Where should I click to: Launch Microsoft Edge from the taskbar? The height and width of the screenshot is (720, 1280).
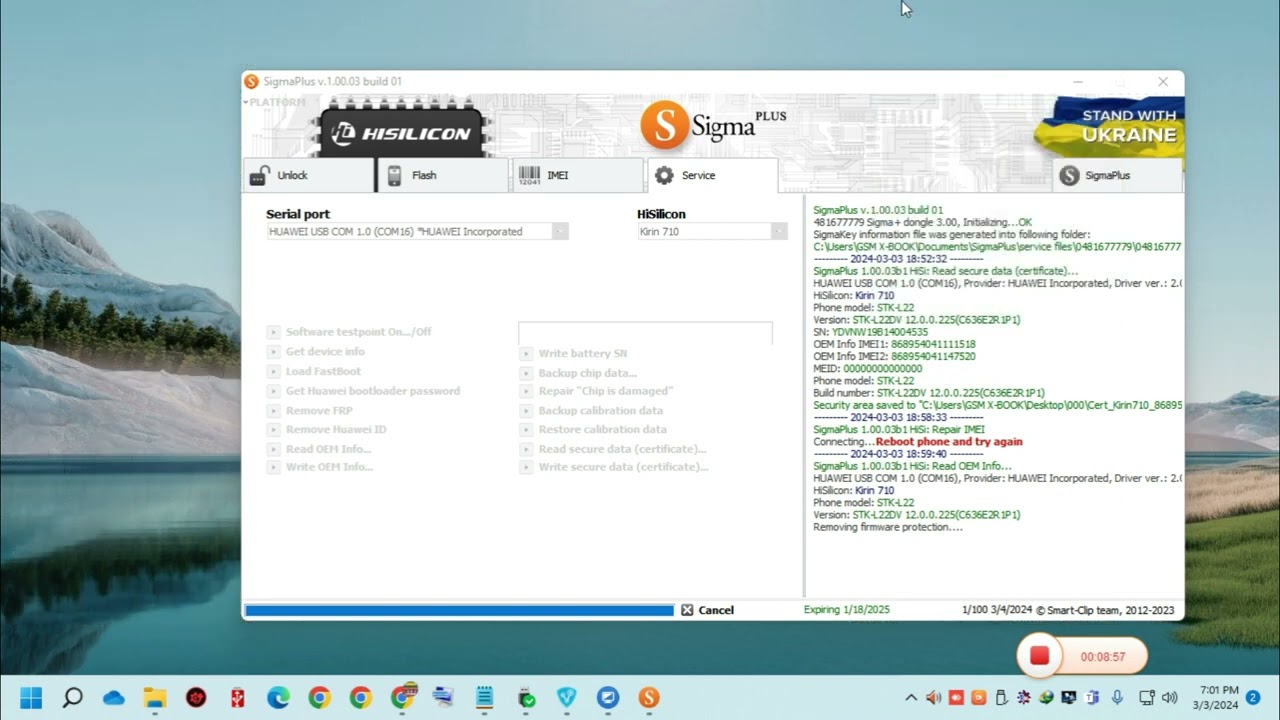(x=278, y=697)
